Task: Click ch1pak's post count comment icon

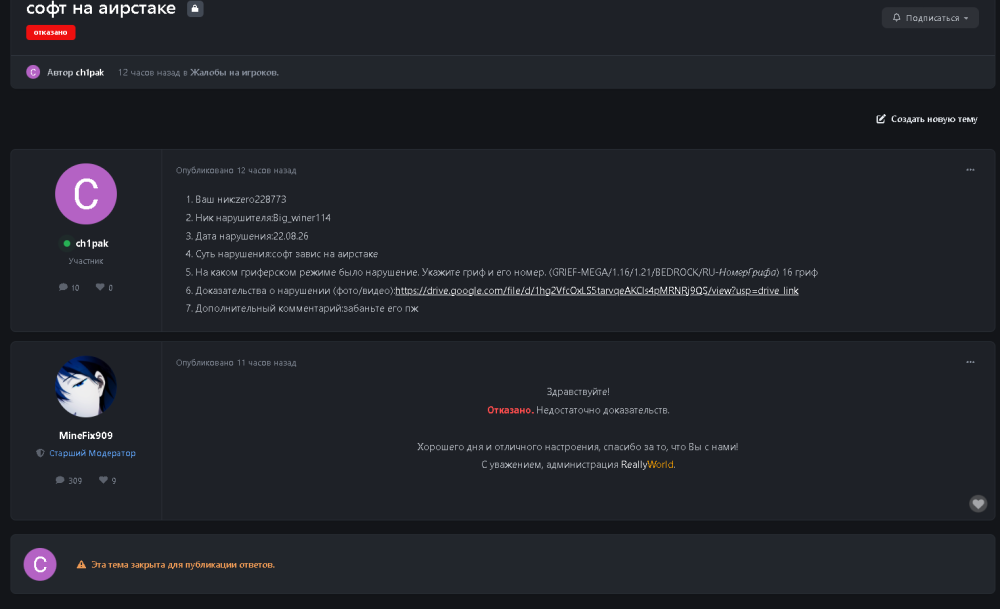Action: [x=63, y=288]
